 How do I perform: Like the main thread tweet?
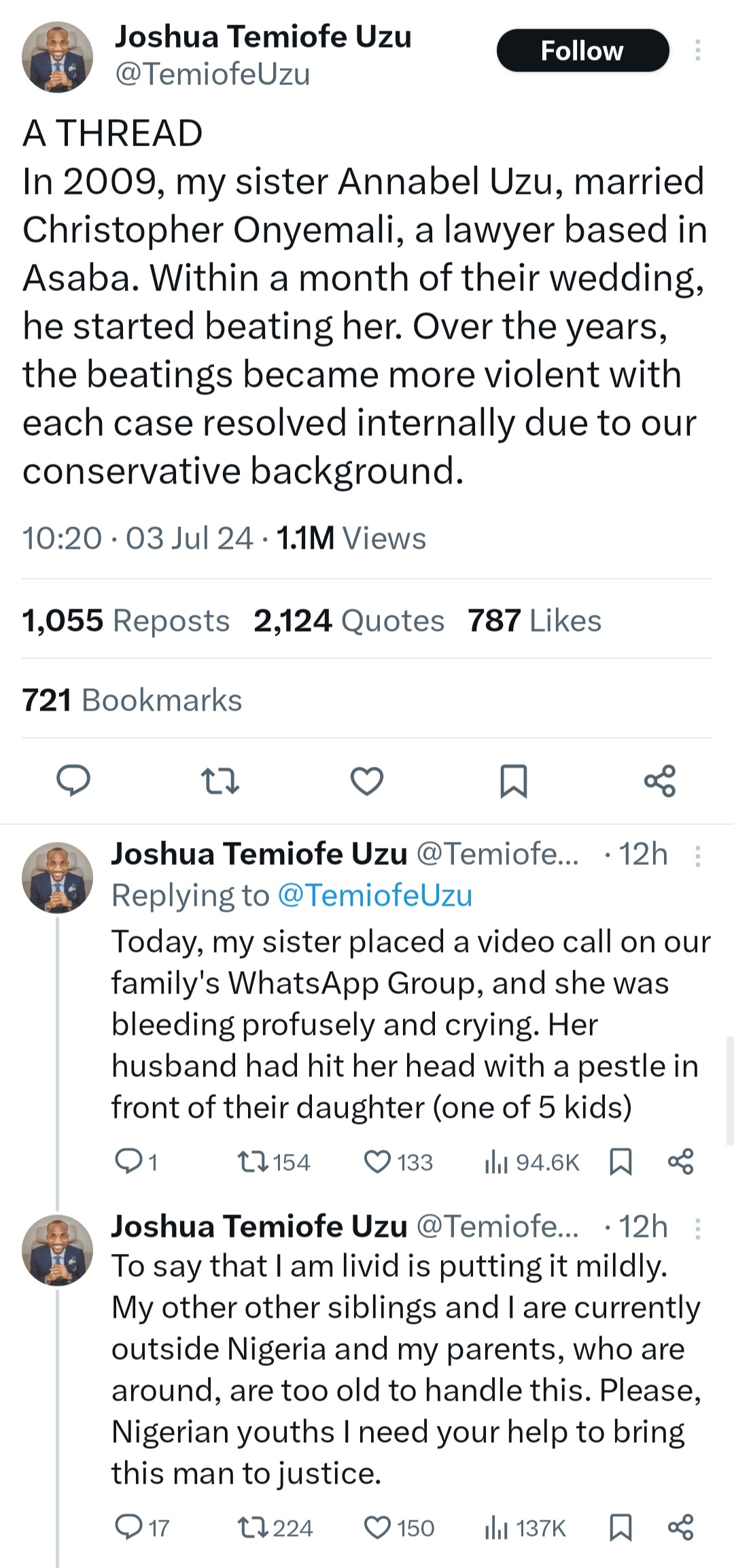click(367, 781)
